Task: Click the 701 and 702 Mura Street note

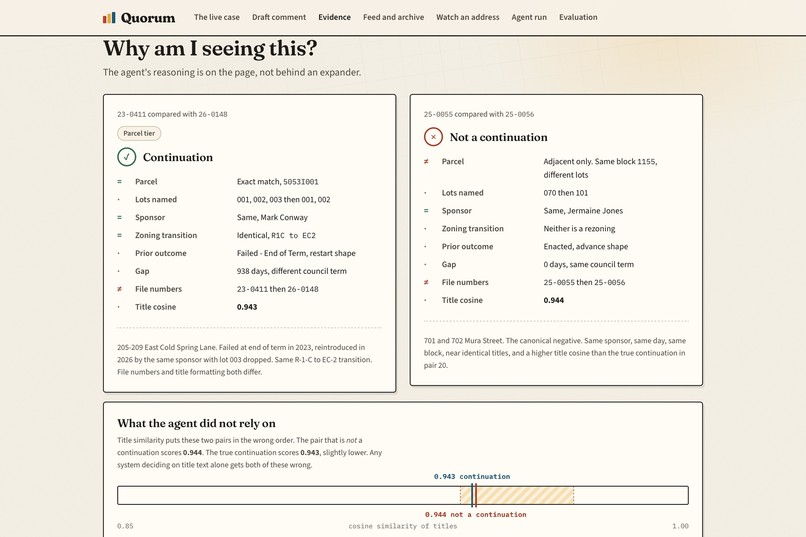Action: coord(555,353)
